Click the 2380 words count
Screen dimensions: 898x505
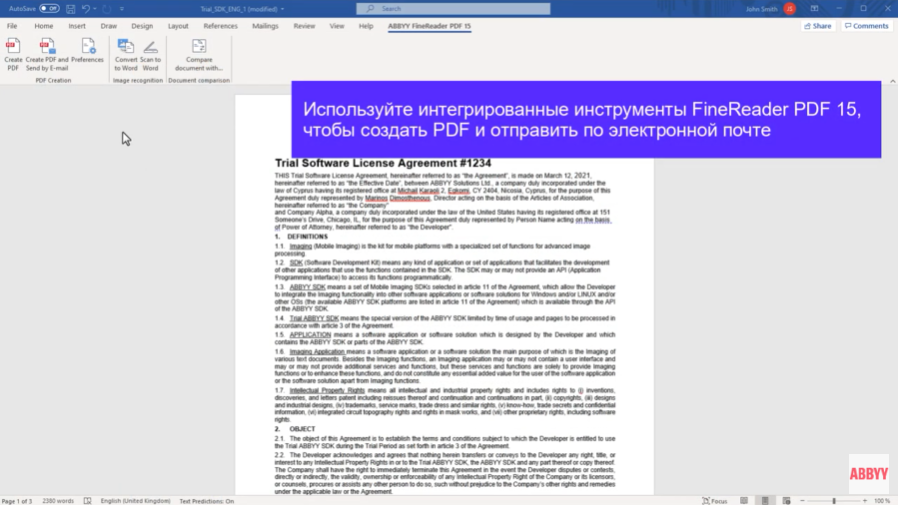(x=58, y=501)
